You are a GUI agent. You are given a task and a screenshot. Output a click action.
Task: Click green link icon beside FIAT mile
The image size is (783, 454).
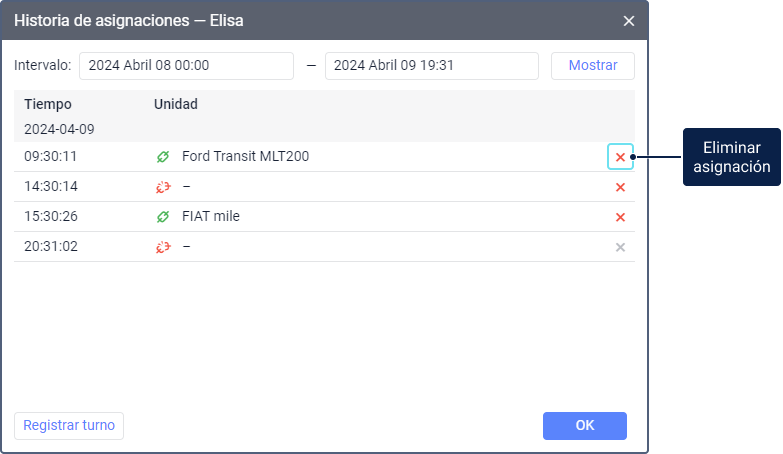pos(163,217)
